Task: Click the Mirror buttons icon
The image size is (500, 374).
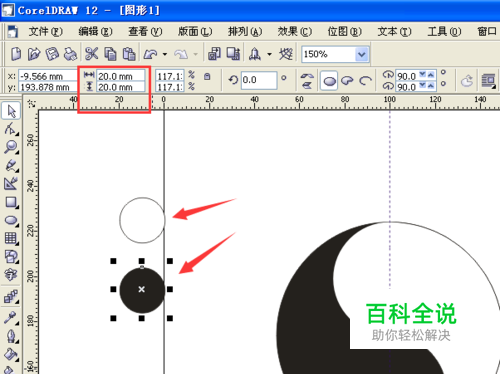Action: click(x=307, y=81)
